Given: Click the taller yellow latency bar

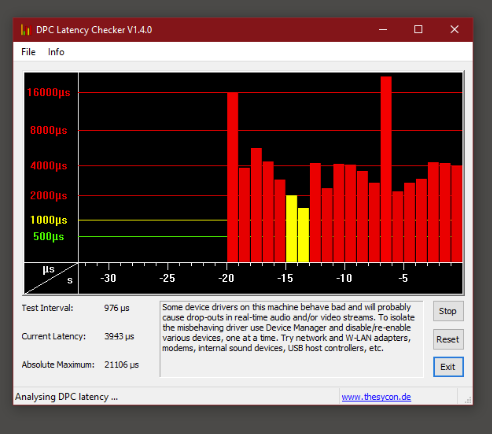Looking at the screenshot, I should (291, 229).
